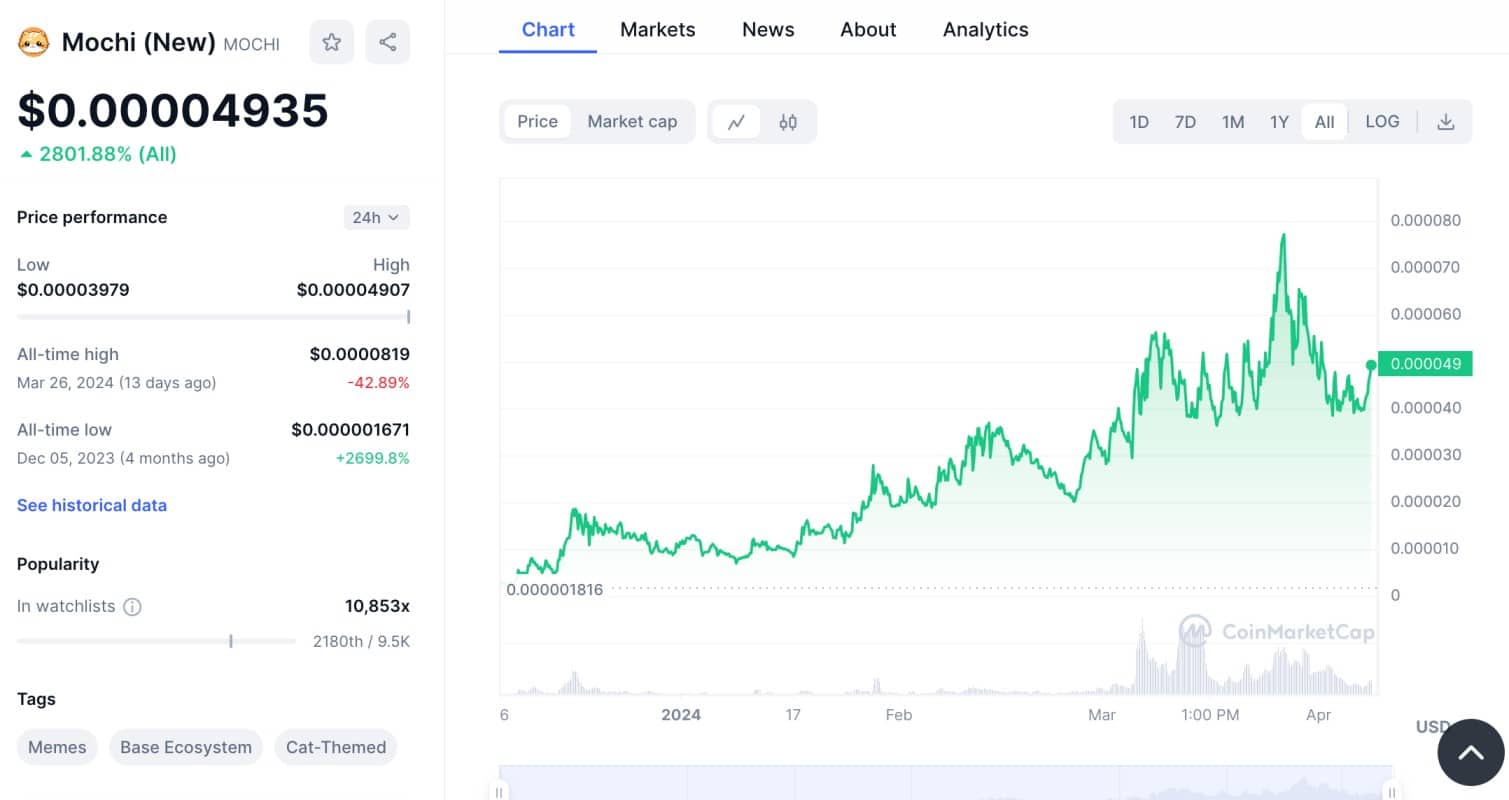Switch chart range to 7D
Image resolution: width=1509 pixels, height=800 pixels.
[x=1185, y=122]
